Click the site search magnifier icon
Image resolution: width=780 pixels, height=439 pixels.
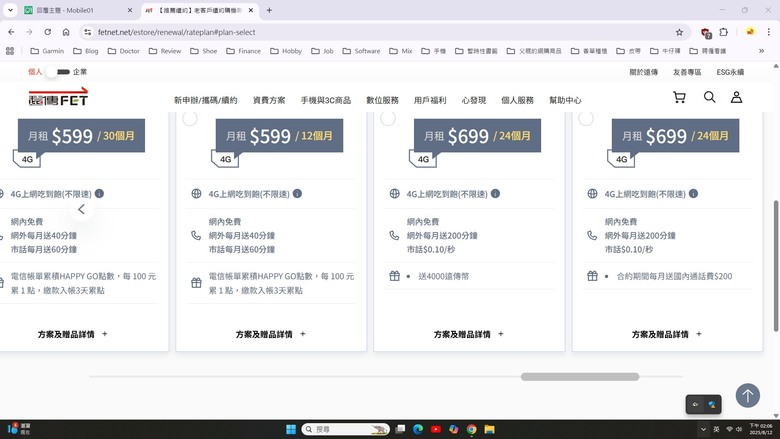pyautogui.click(x=709, y=97)
